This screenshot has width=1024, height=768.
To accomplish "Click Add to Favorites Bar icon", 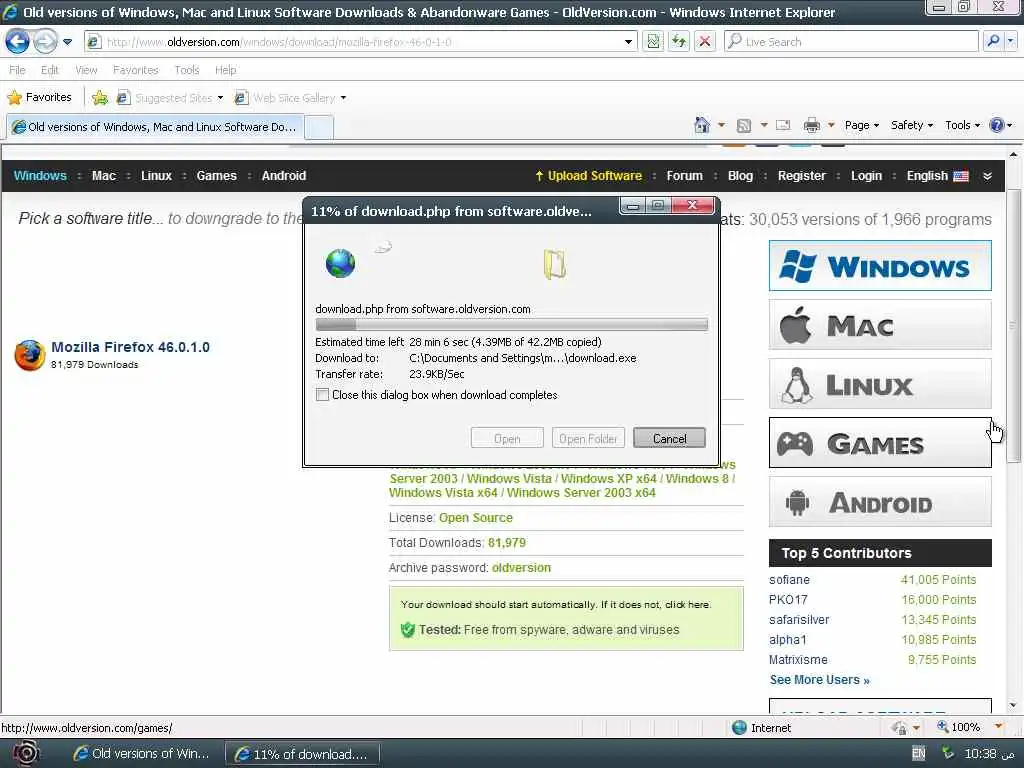I will 100,98.
